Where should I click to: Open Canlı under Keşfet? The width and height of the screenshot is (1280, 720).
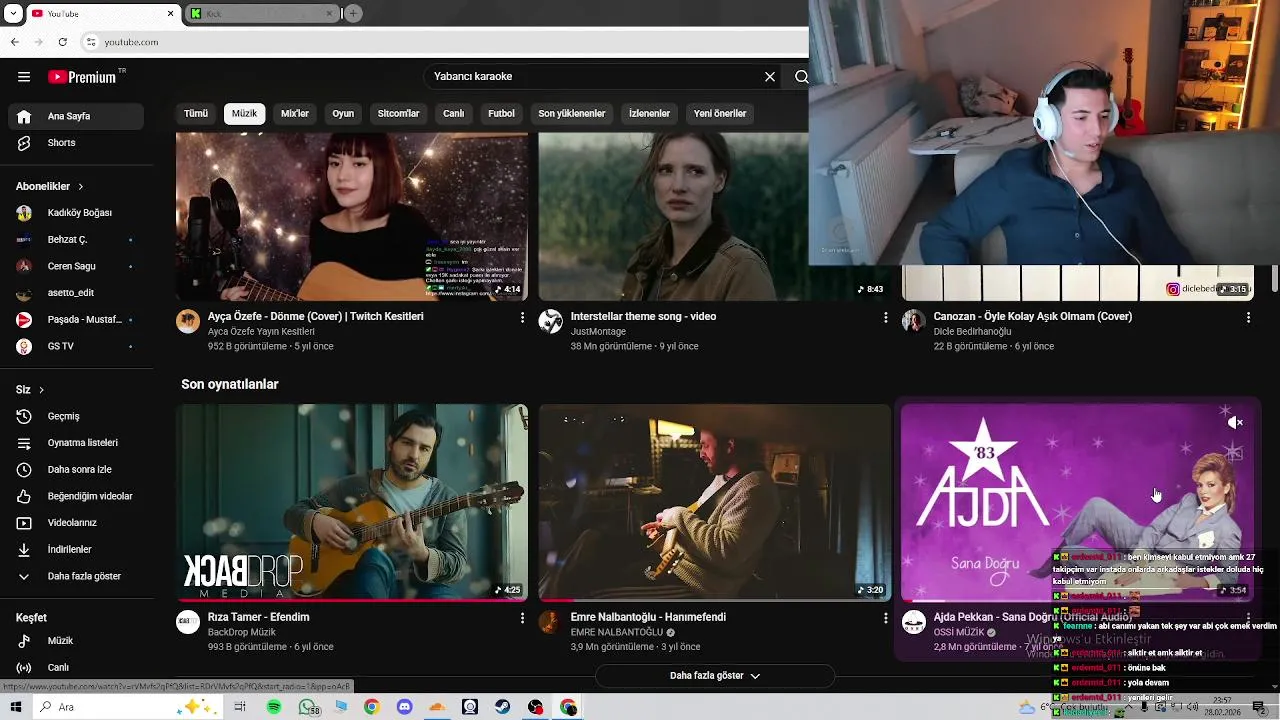coord(76,668)
